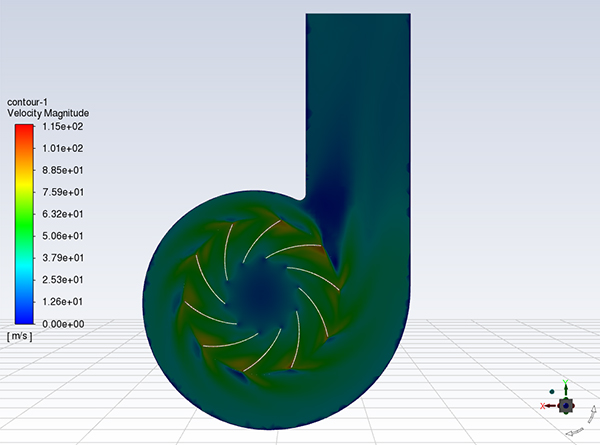The image size is (600, 445).
Task: Select the 'contour-1' legend title
Action: (27, 102)
